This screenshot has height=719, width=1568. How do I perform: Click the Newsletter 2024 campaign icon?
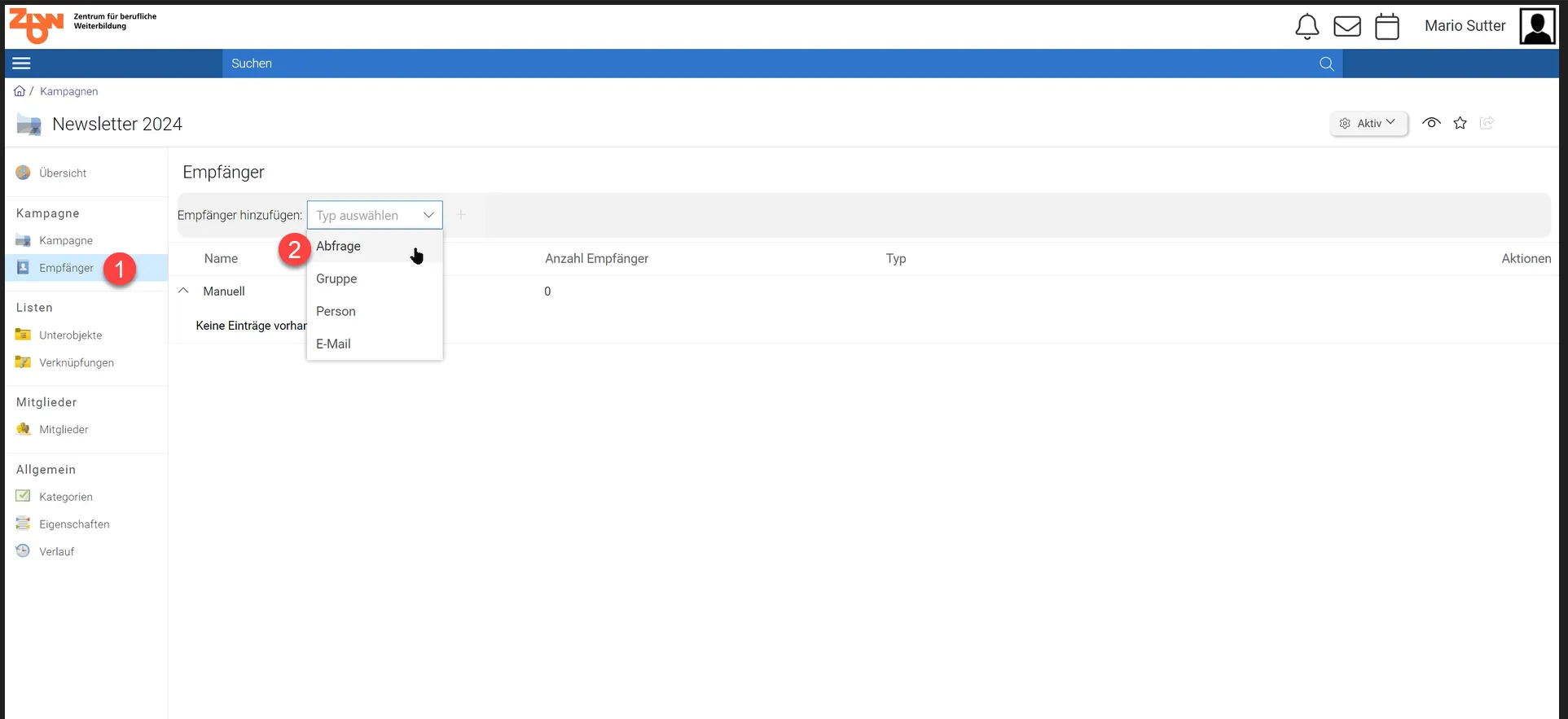(x=29, y=125)
